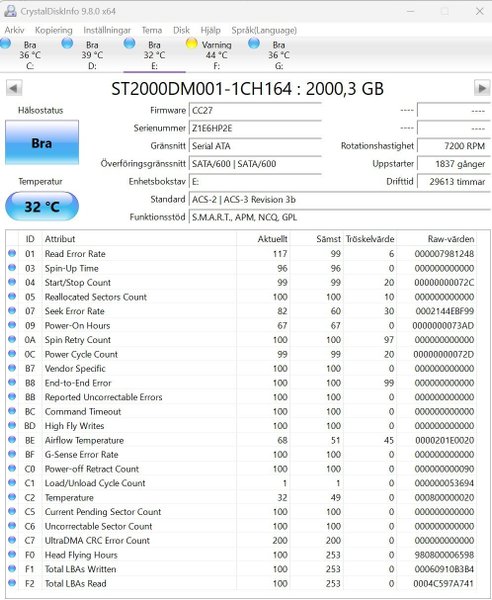Viewport: 492px width, 600px height.
Task: Select disk G: at 36 °C
Action: (x=279, y=55)
